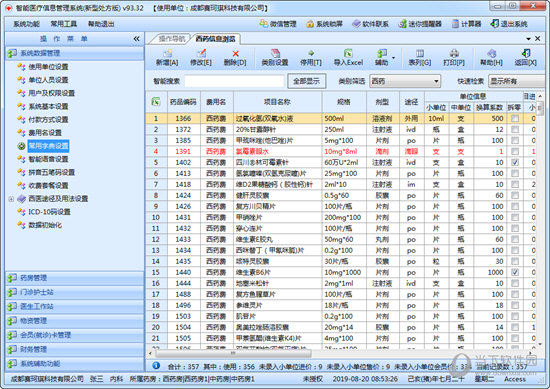550x389 pixels.
Task: Click the Excel export icon in table header
Action: click(x=156, y=102)
